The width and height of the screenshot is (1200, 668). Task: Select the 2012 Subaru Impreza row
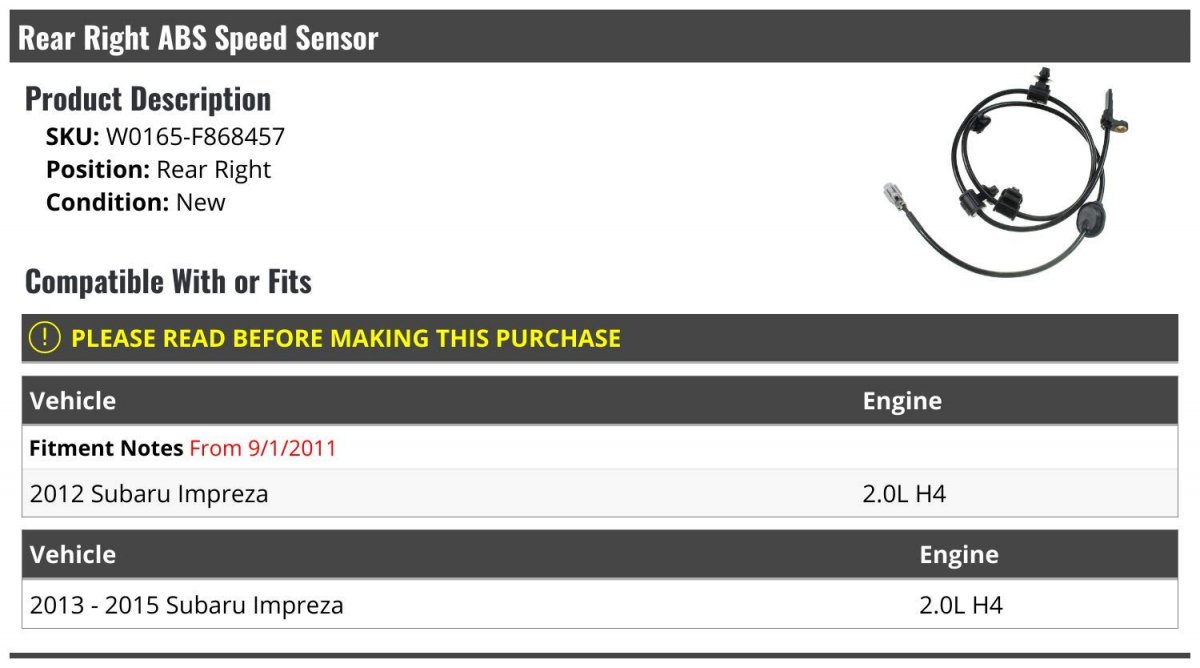click(x=600, y=493)
